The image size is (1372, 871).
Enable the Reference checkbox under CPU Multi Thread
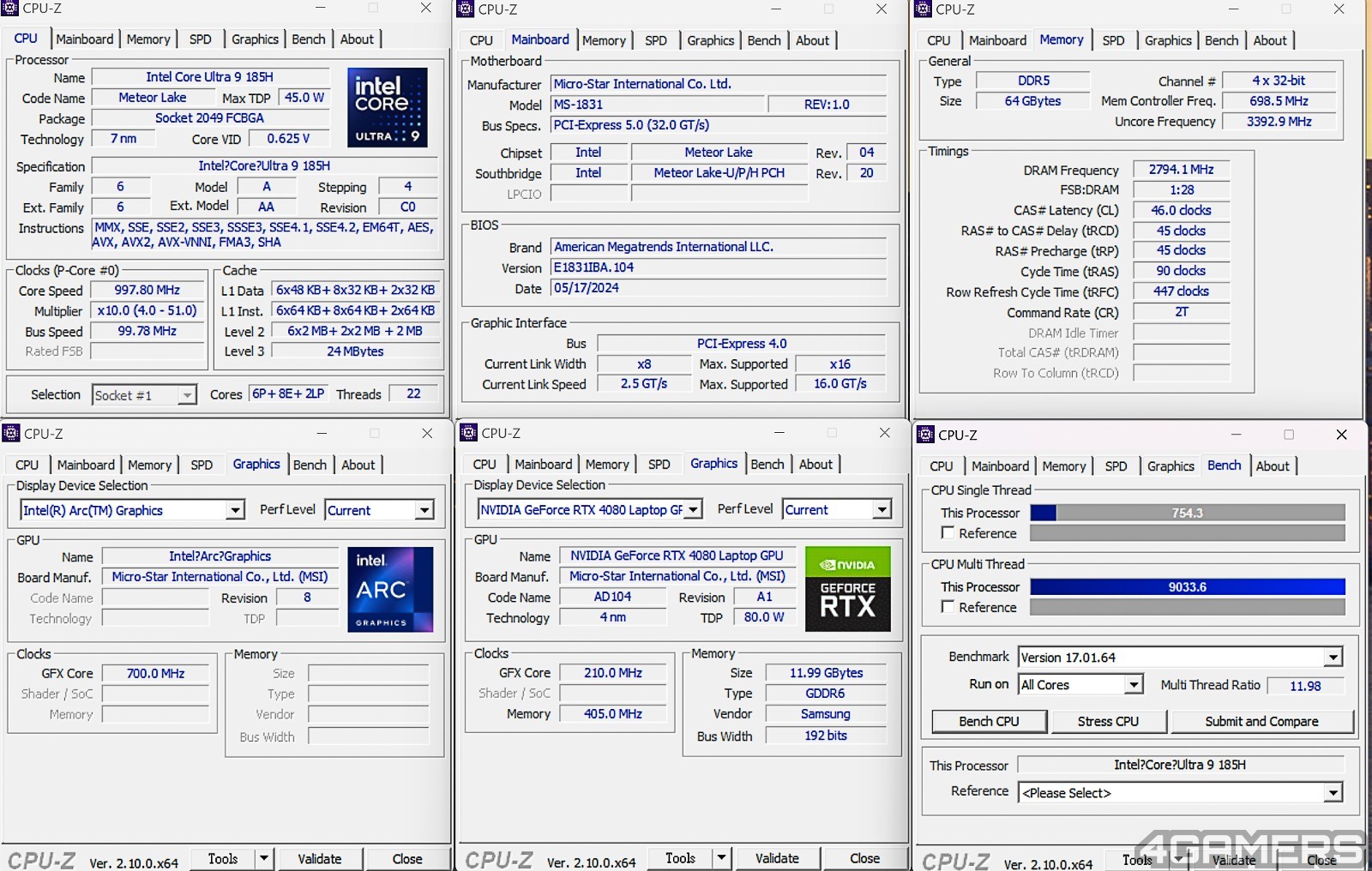tap(948, 606)
